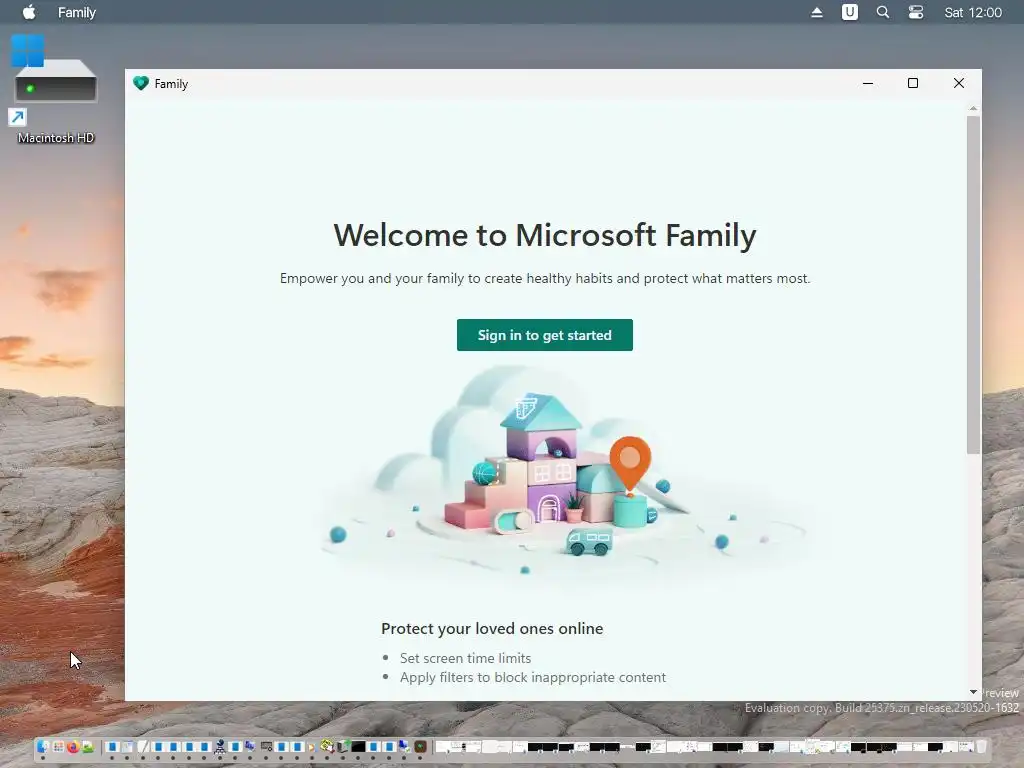Open the Trash in the dock
This screenshot has height=768, width=1024.
pyautogui.click(x=982, y=746)
